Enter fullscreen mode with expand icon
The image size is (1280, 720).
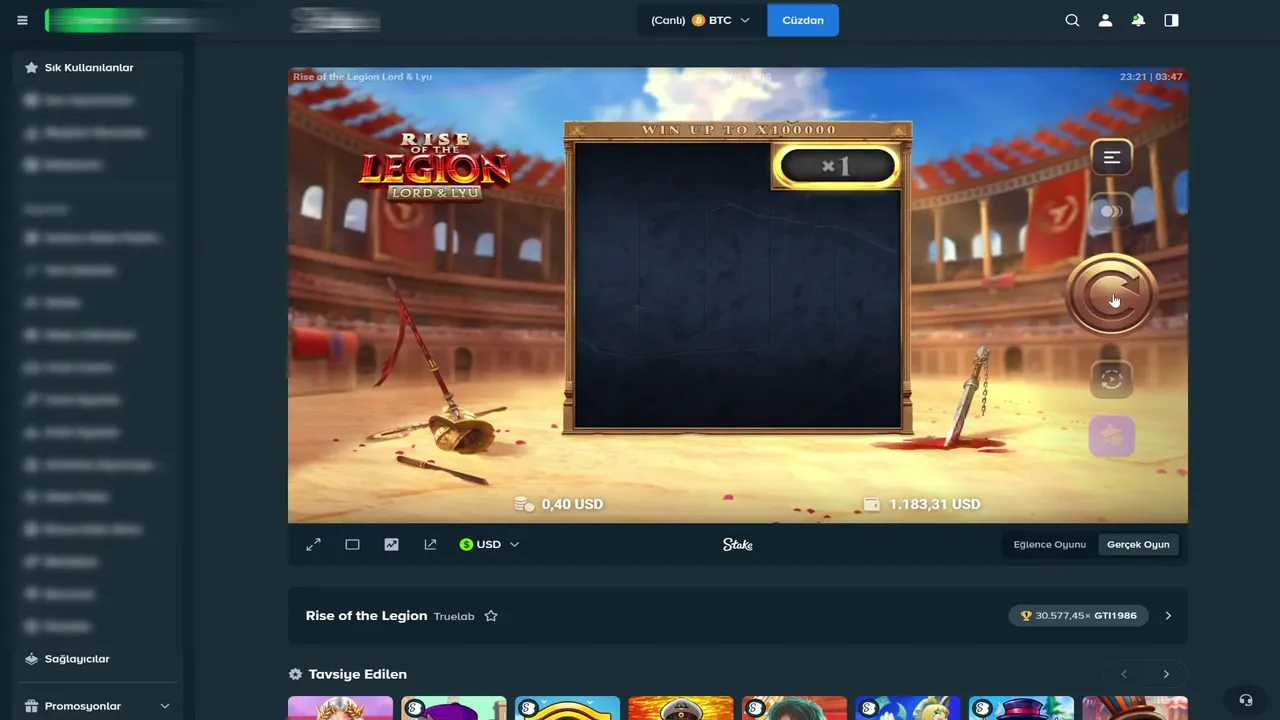click(x=313, y=544)
